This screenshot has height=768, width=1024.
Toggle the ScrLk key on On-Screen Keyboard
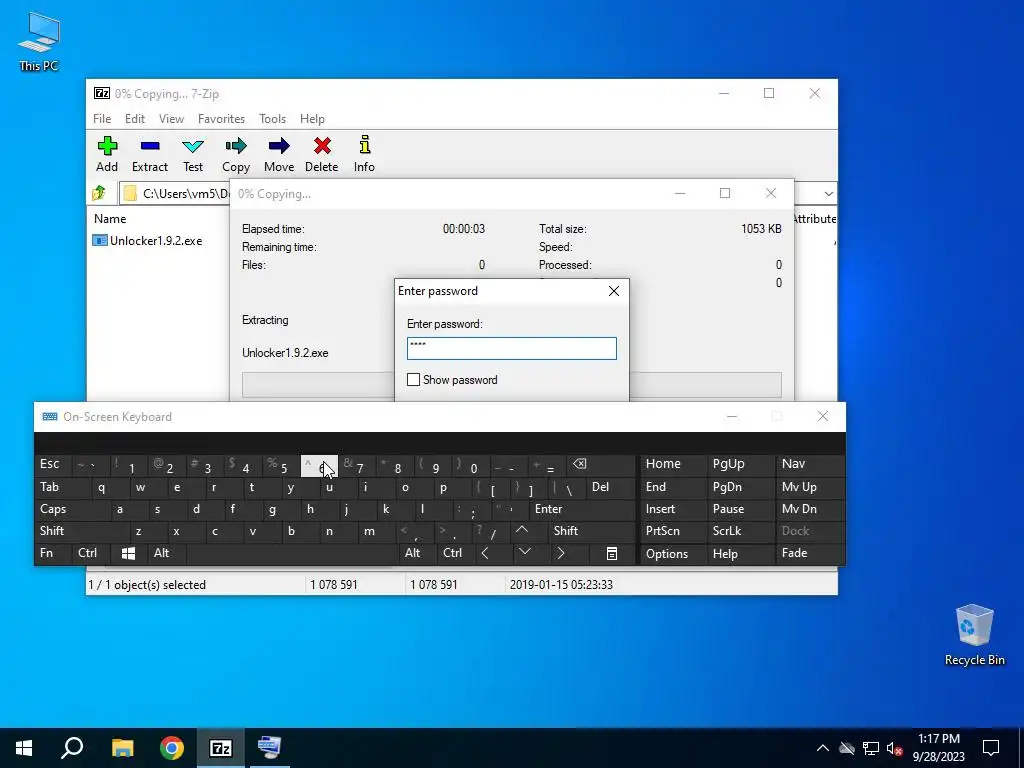coord(740,531)
